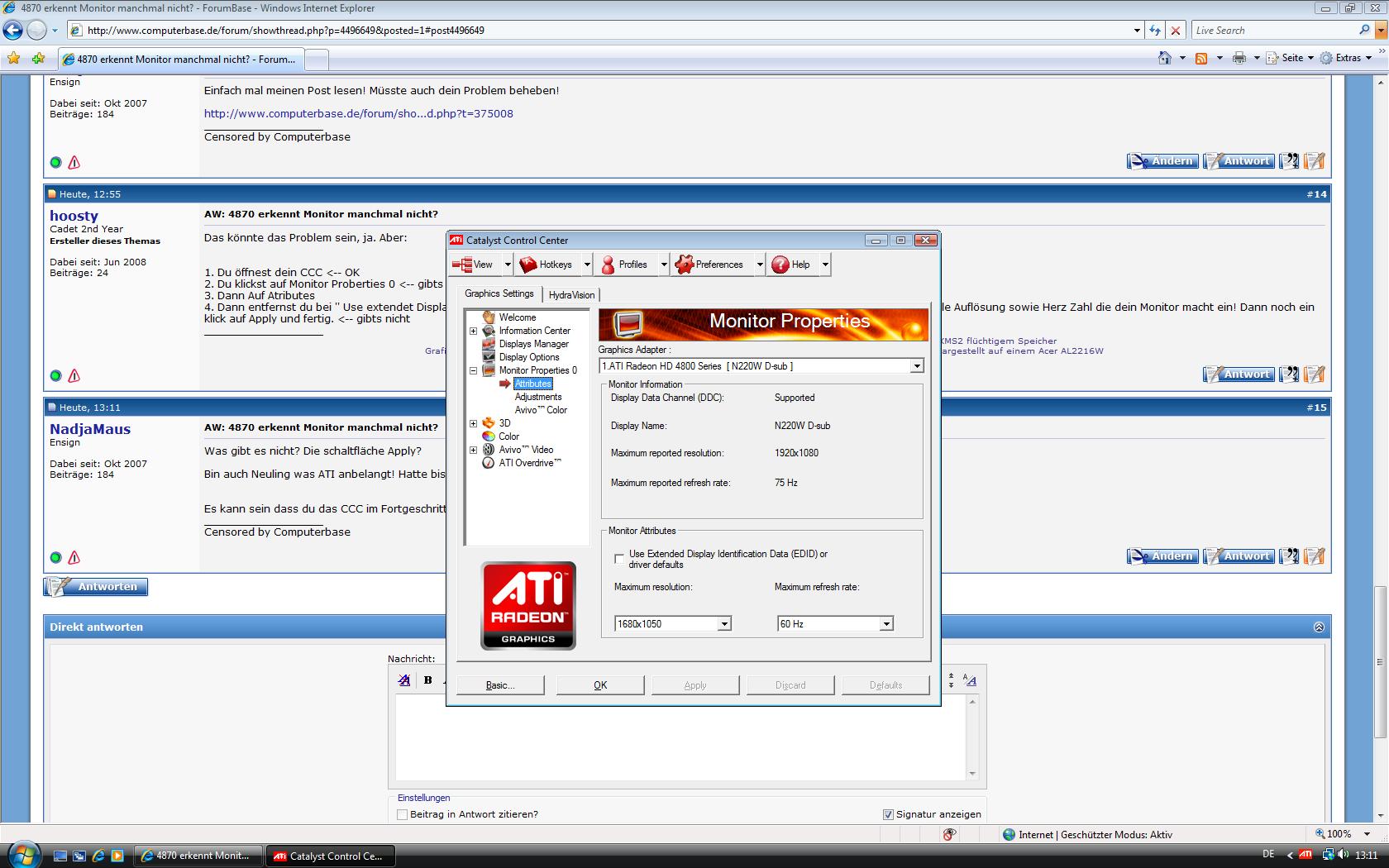Select Avivo Color under Monitor Properties

[541, 410]
